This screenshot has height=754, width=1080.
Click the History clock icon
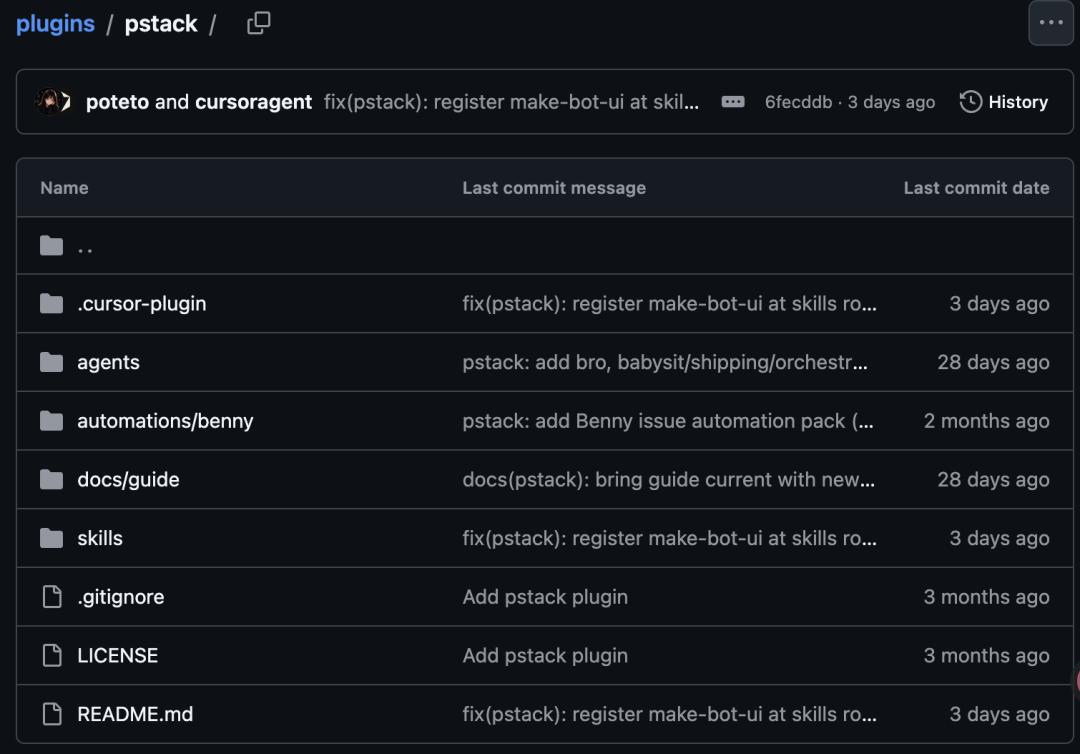970,102
